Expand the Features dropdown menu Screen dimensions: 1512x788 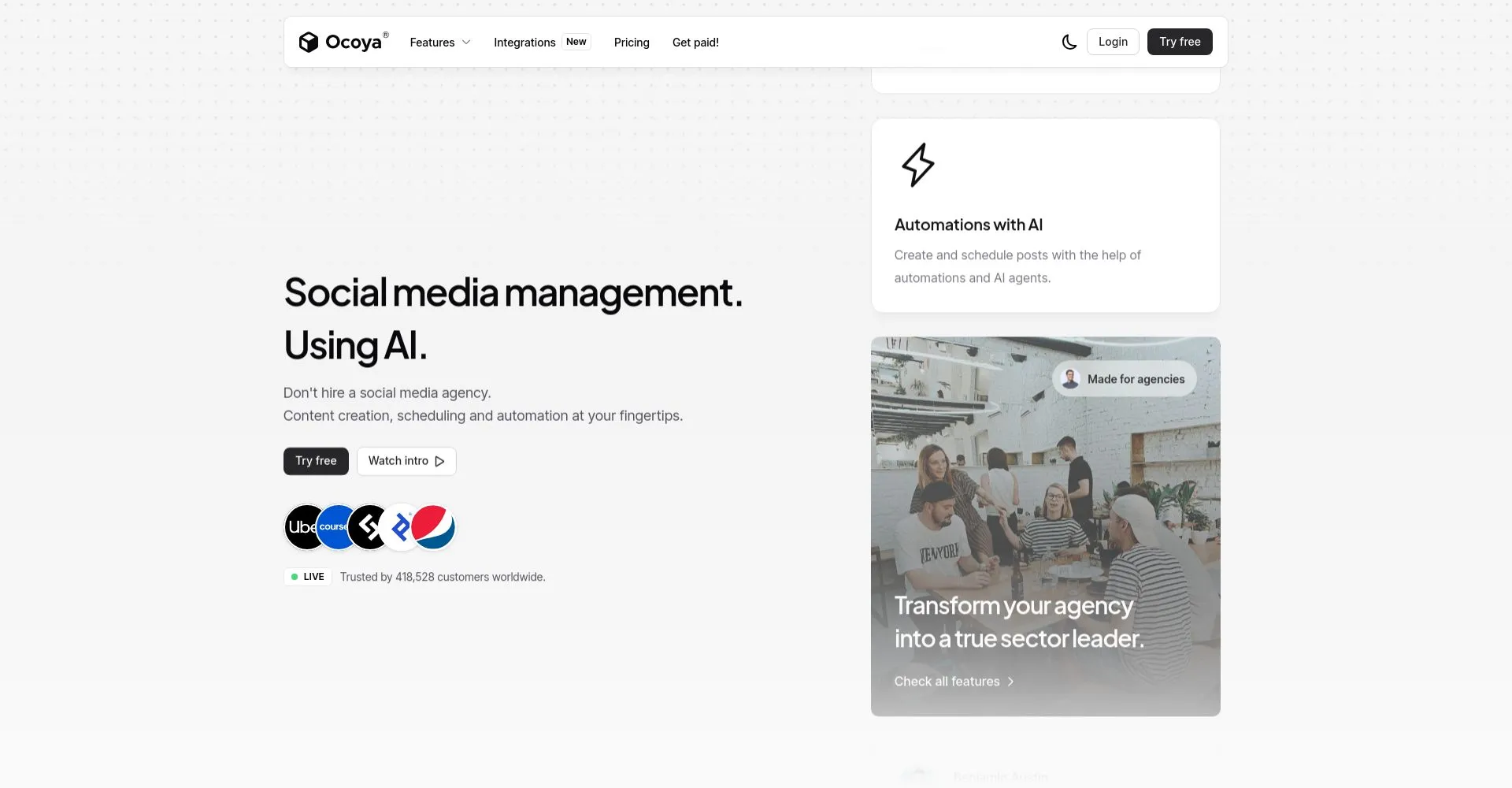[440, 43]
